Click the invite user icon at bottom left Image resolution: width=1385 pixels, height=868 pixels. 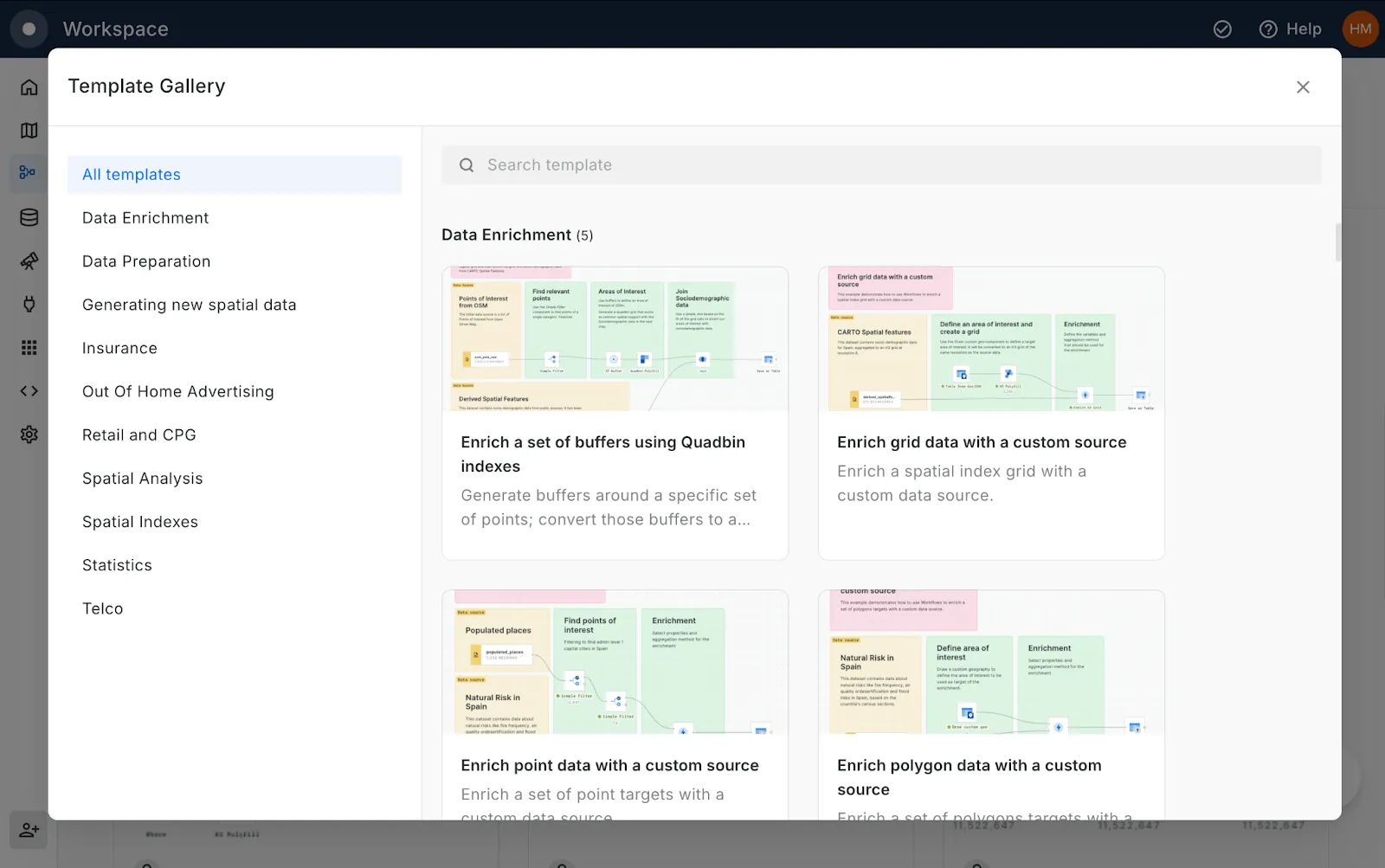[x=29, y=830]
